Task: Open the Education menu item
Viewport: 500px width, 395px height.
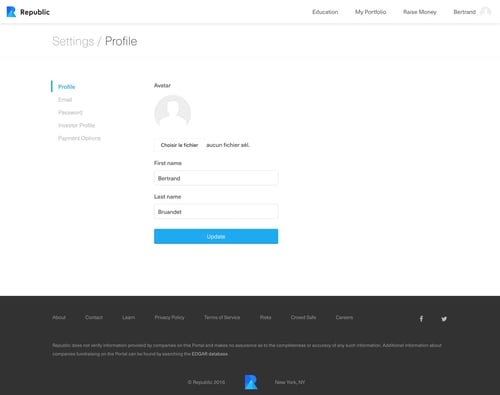Action: click(x=325, y=12)
